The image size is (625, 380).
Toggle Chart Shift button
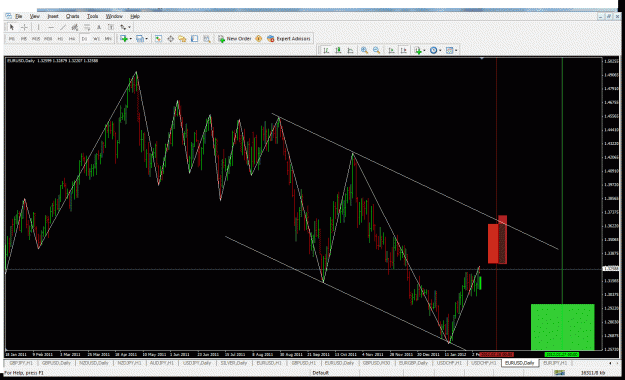coord(403,50)
